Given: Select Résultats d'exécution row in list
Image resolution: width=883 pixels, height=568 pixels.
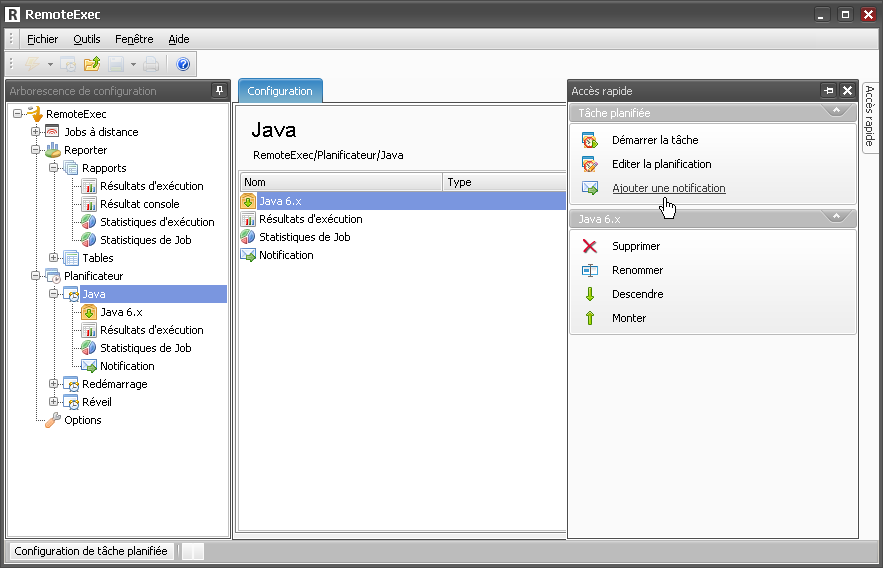Looking at the screenshot, I should (403, 219).
